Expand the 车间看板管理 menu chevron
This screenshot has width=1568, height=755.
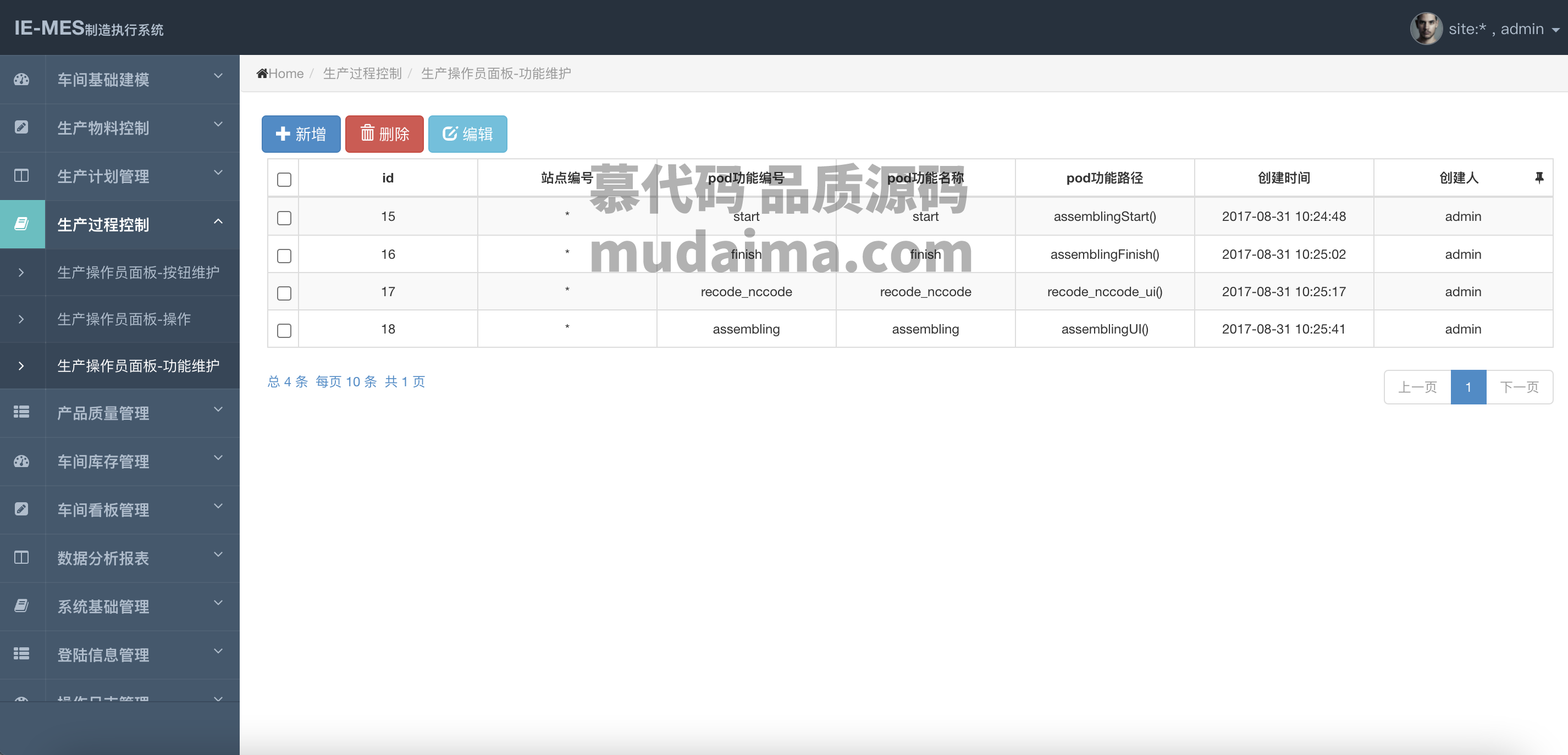[x=218, y=506]
